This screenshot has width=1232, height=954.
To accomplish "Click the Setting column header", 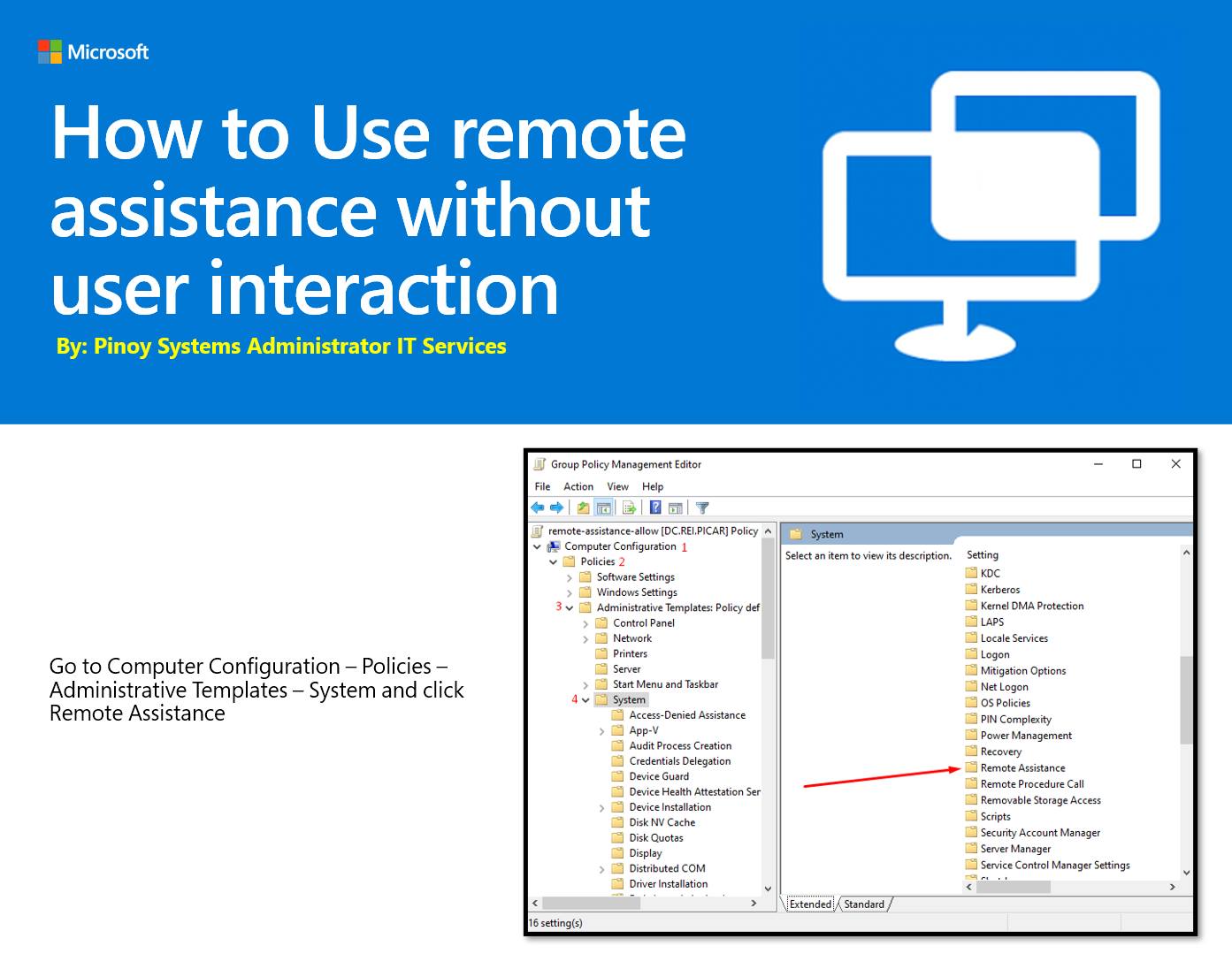I will 983,555.
